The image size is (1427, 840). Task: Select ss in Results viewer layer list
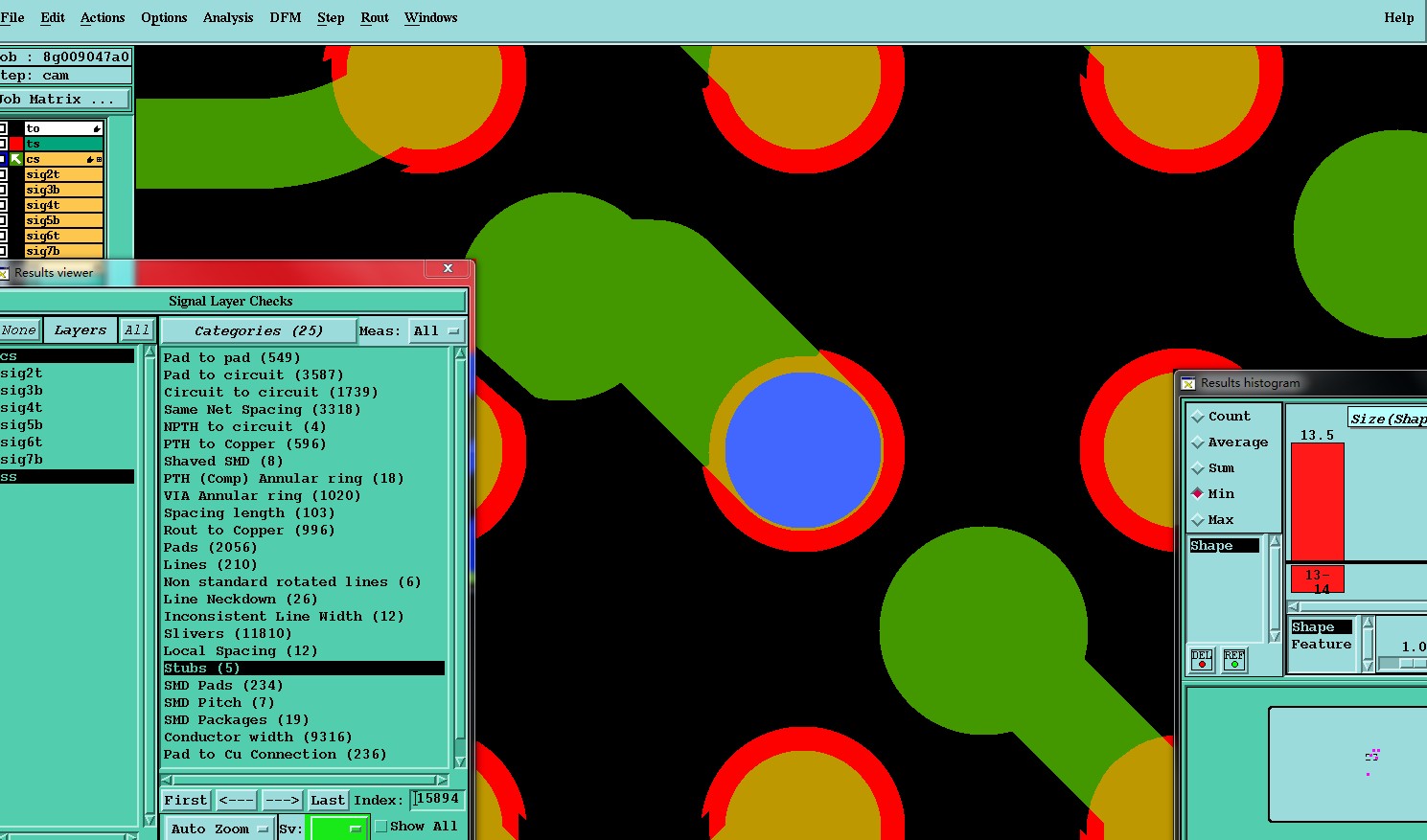point(67,477)
